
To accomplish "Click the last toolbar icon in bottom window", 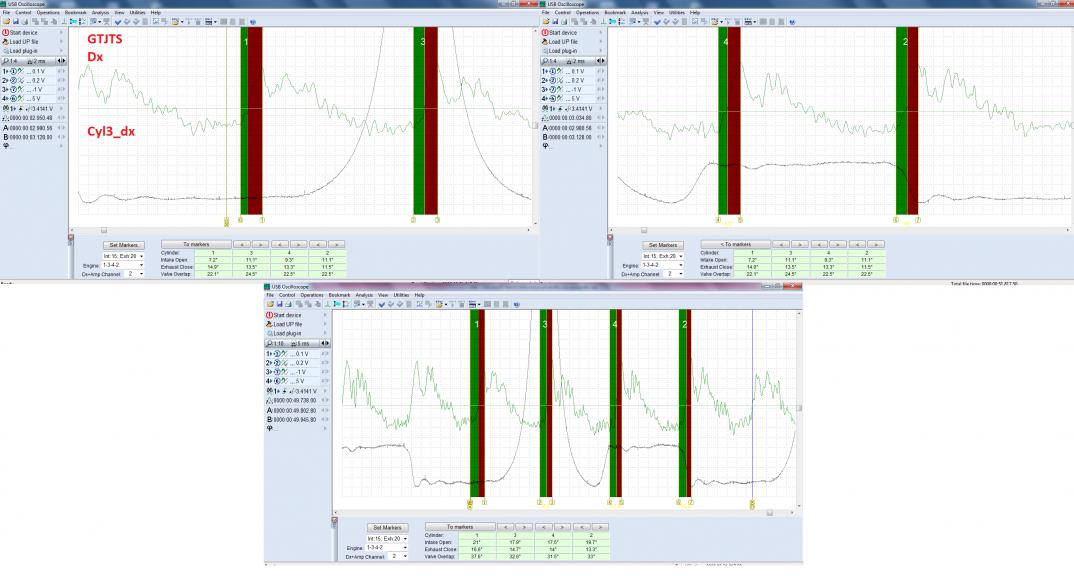I will (516, 304).
